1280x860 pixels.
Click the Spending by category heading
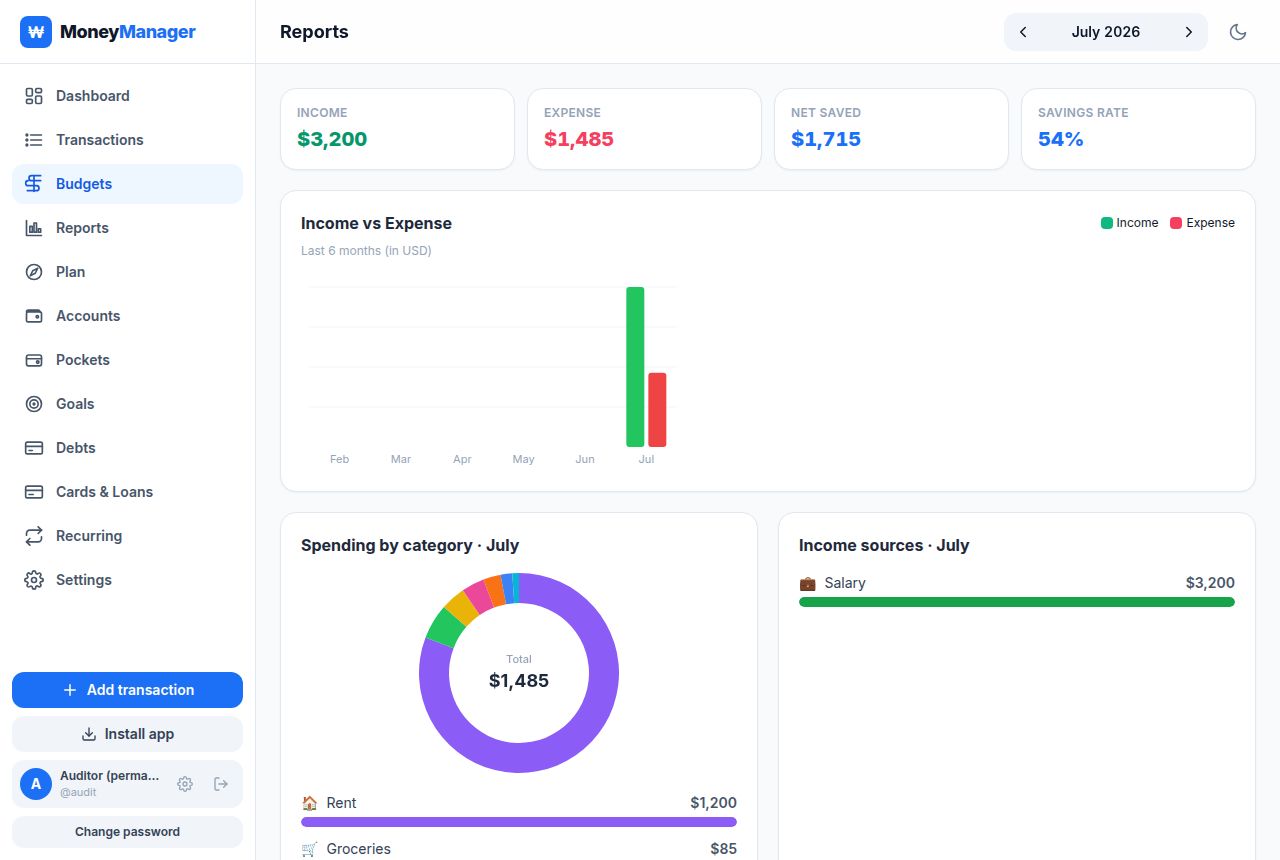410,545
